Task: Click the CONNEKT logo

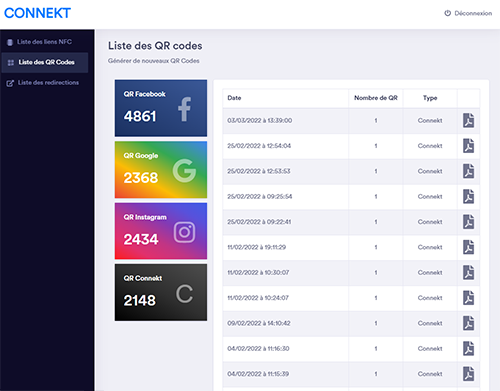Action: [x=37, y=13]
